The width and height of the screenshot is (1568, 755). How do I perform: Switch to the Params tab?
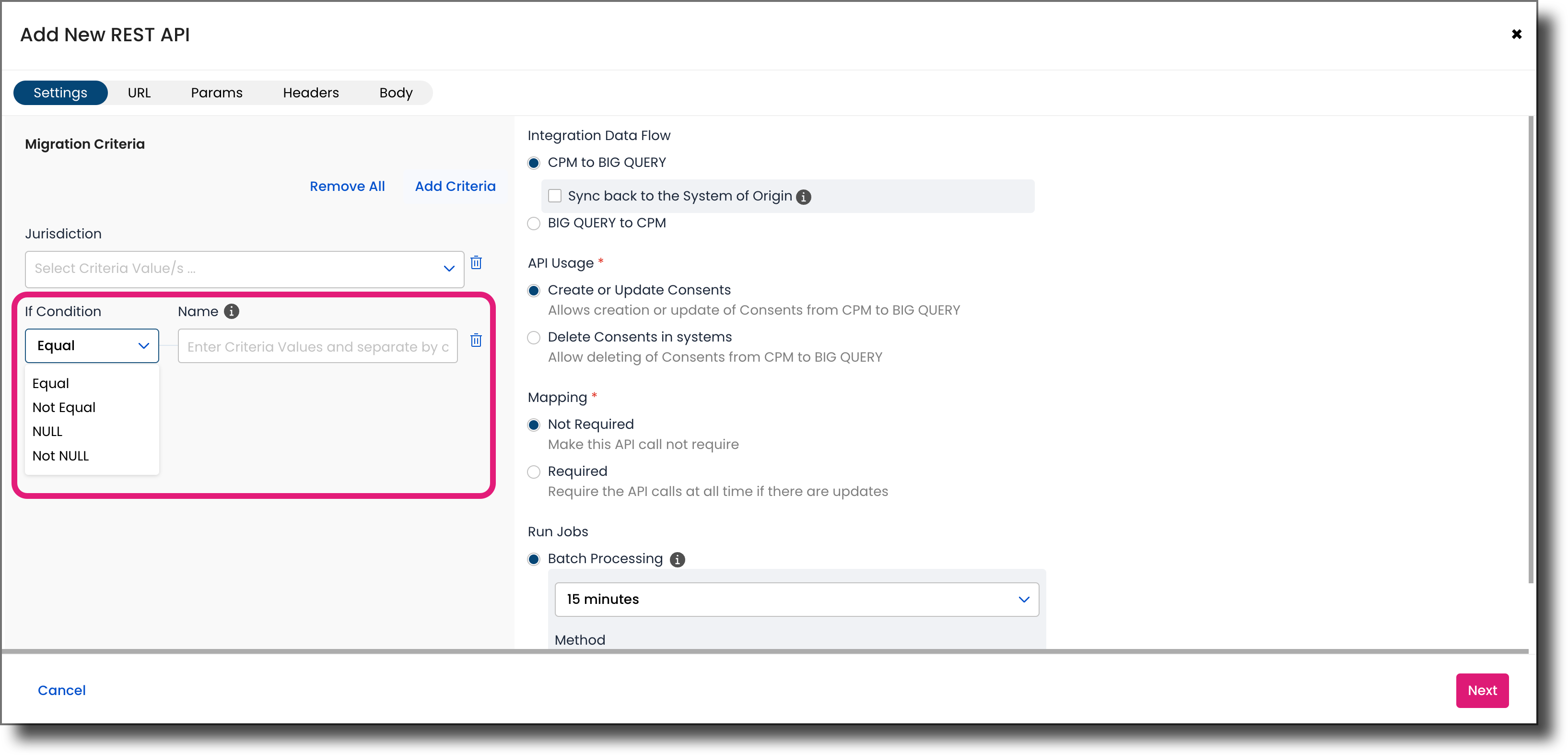[217, 93]
